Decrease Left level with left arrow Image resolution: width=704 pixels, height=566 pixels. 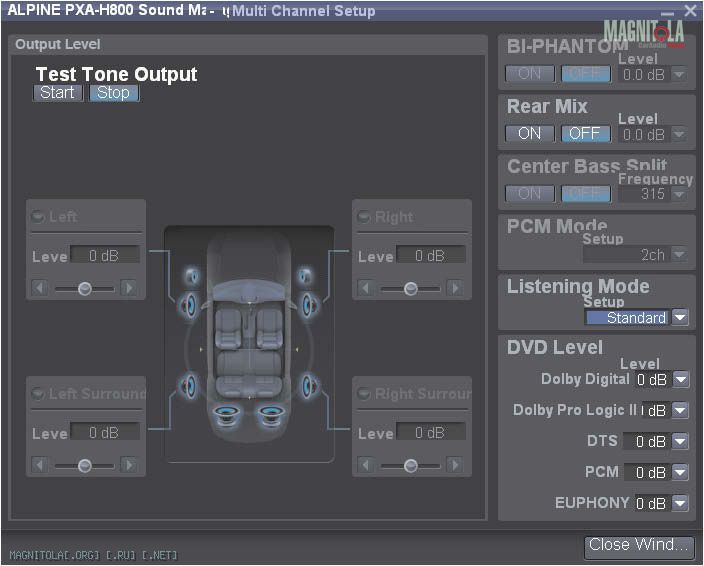(40, 288)
